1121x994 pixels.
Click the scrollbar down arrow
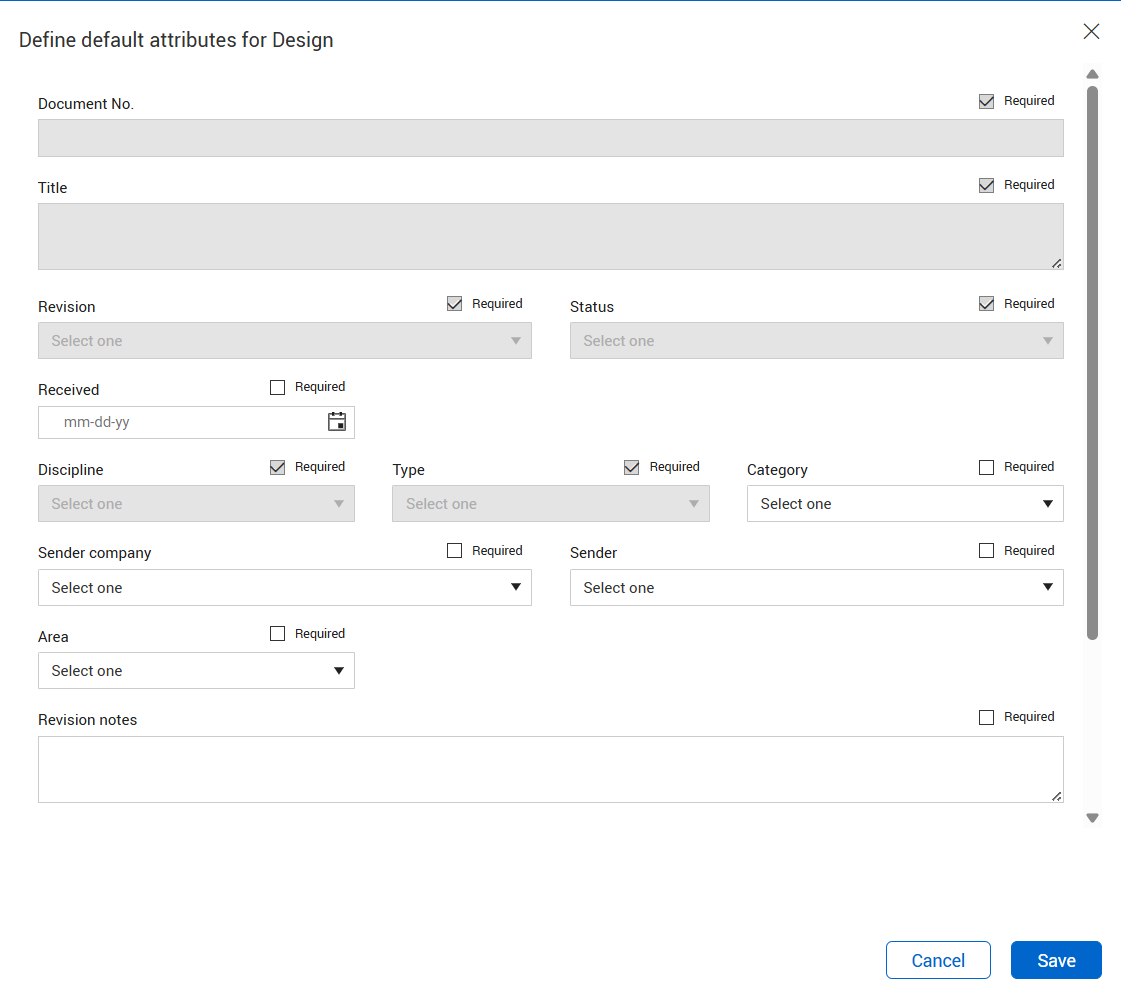pyautogui.click(x=1092, y=818)
